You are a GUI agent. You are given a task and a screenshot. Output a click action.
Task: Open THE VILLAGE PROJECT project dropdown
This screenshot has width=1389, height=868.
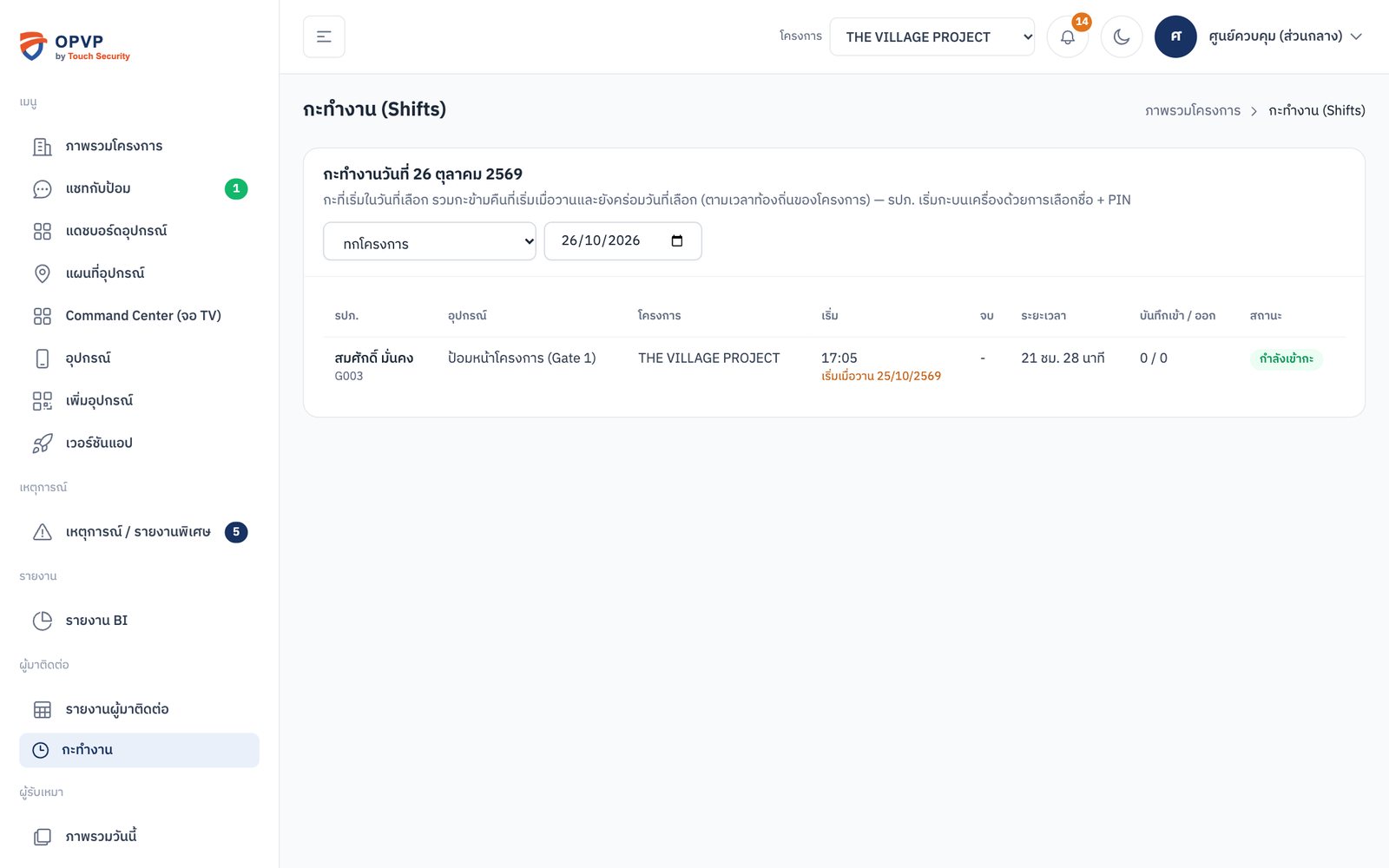point(931,36)
